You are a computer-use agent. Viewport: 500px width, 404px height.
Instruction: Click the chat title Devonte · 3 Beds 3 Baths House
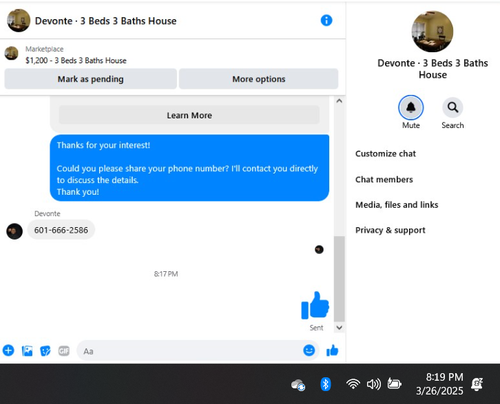(106, 21)
